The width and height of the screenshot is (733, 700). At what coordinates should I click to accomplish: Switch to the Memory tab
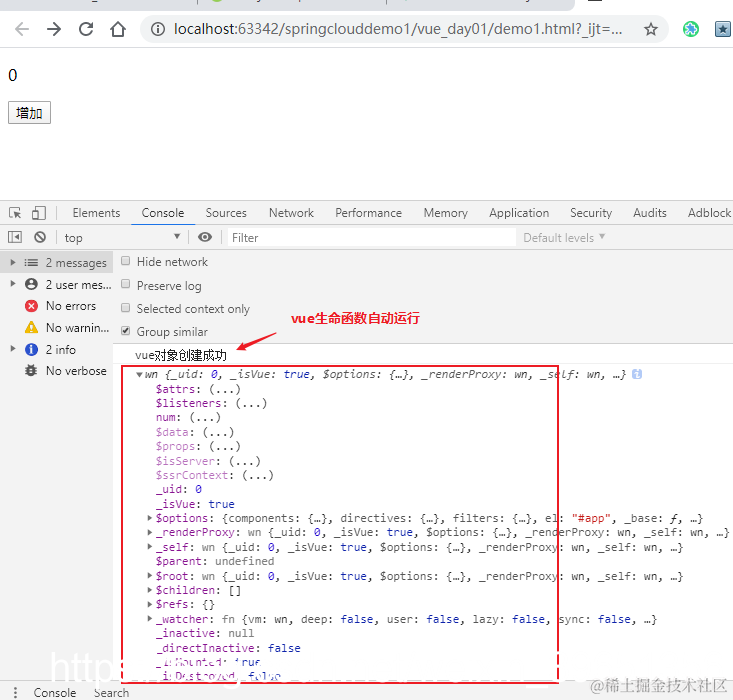click(x=446, y=213)
